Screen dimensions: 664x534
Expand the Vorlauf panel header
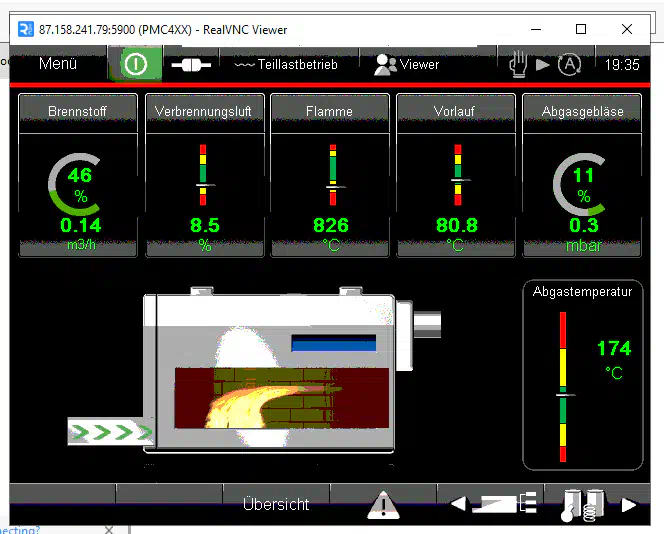[x=456, y=111]
